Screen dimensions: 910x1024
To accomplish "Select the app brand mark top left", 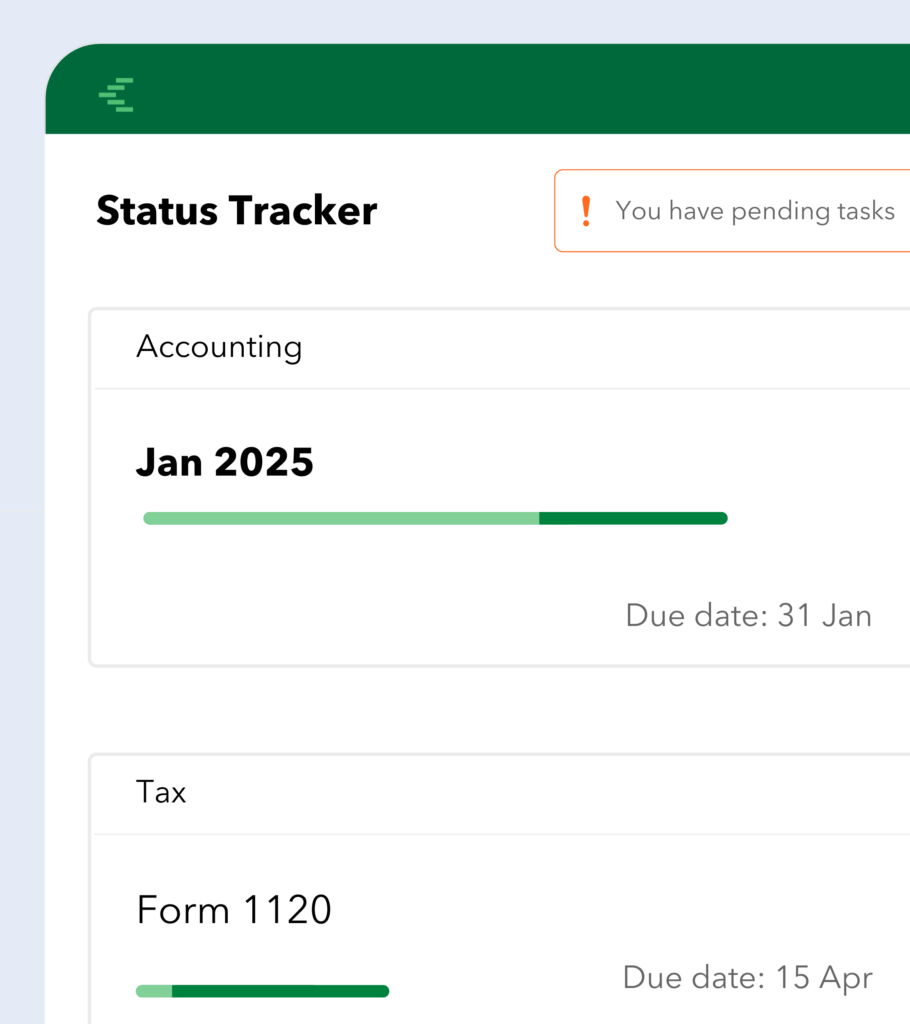I will pyautogui.click(x=117, y=92).
